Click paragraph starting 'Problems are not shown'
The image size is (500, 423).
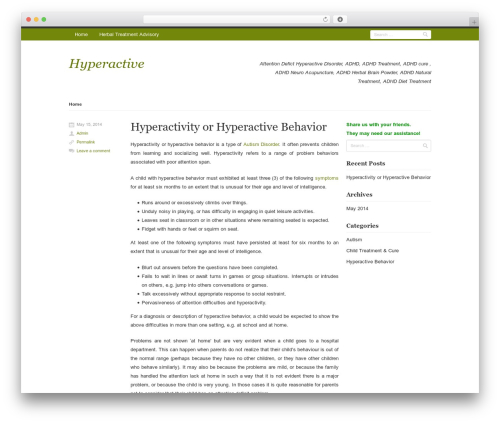234,365
